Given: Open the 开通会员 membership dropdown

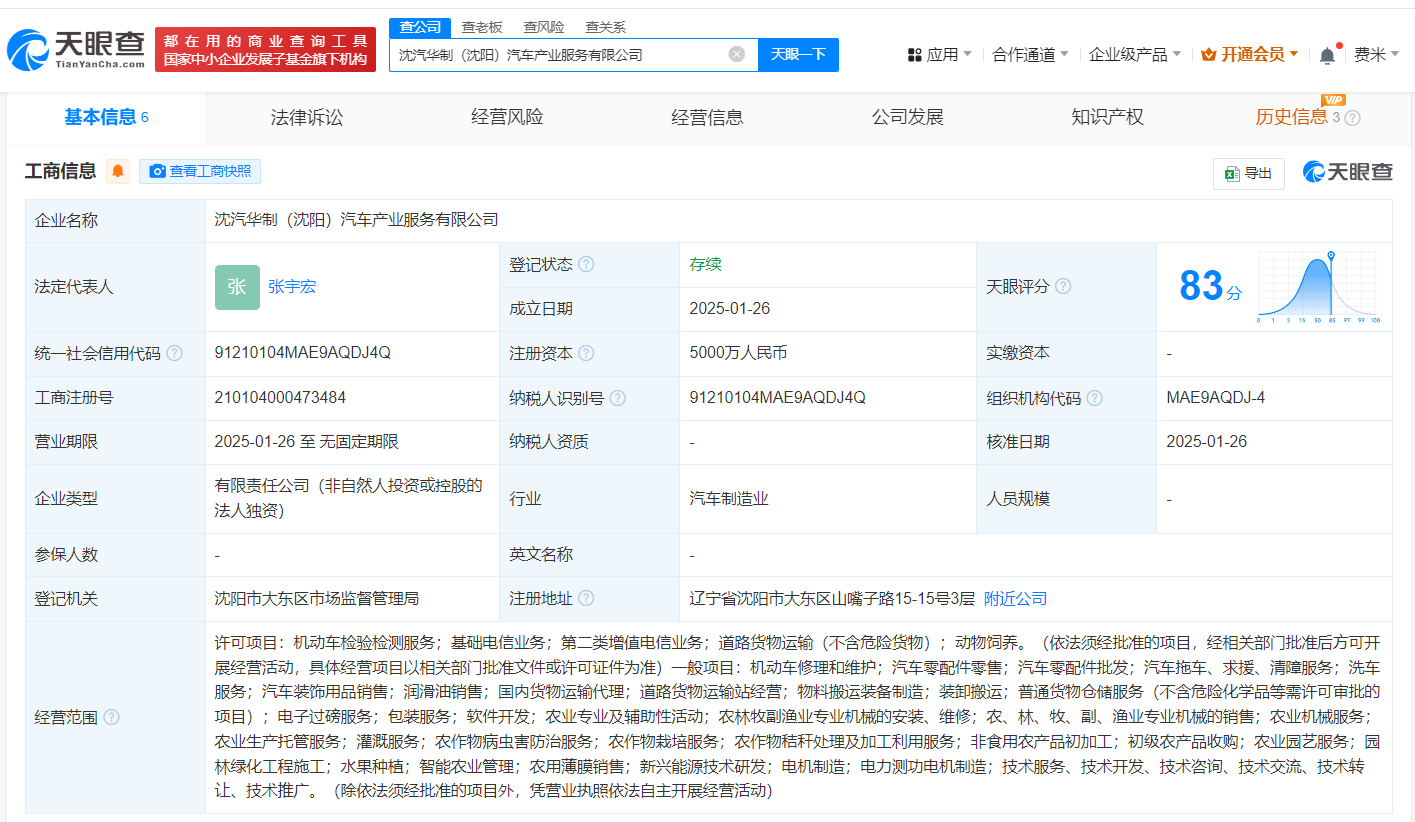Looking at the screenshot, I should pyautogui.click(x=1249, y=55).
